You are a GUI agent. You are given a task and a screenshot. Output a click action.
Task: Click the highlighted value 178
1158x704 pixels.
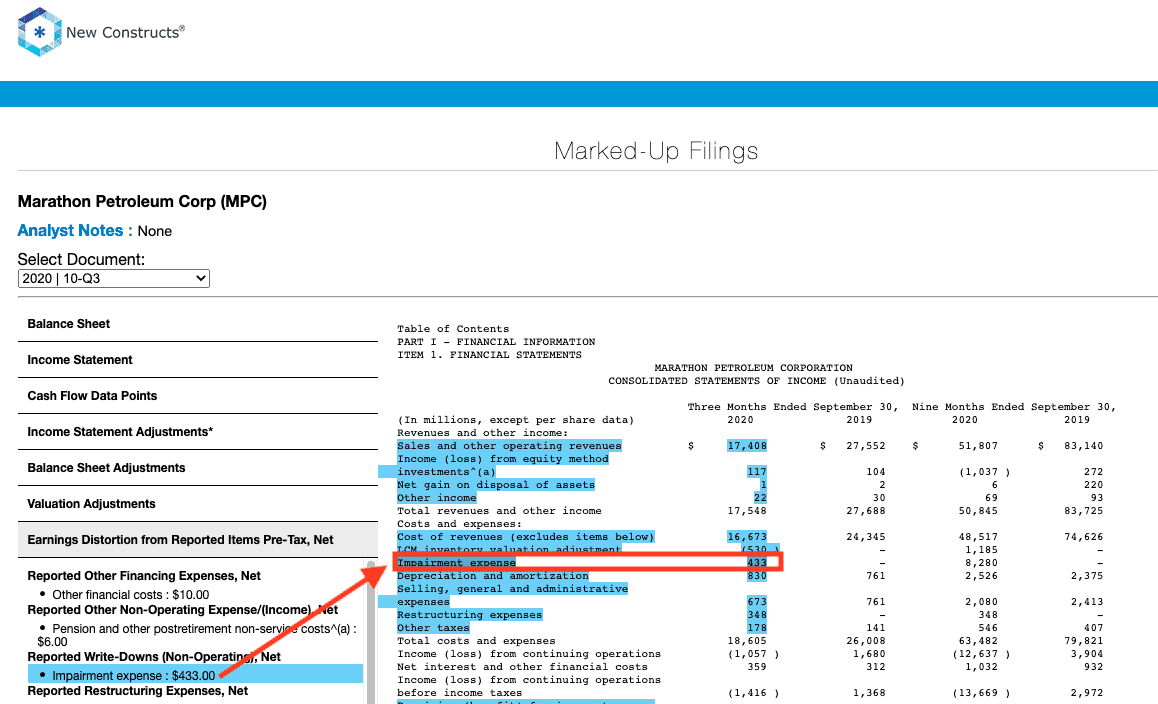tap(757, 628)
